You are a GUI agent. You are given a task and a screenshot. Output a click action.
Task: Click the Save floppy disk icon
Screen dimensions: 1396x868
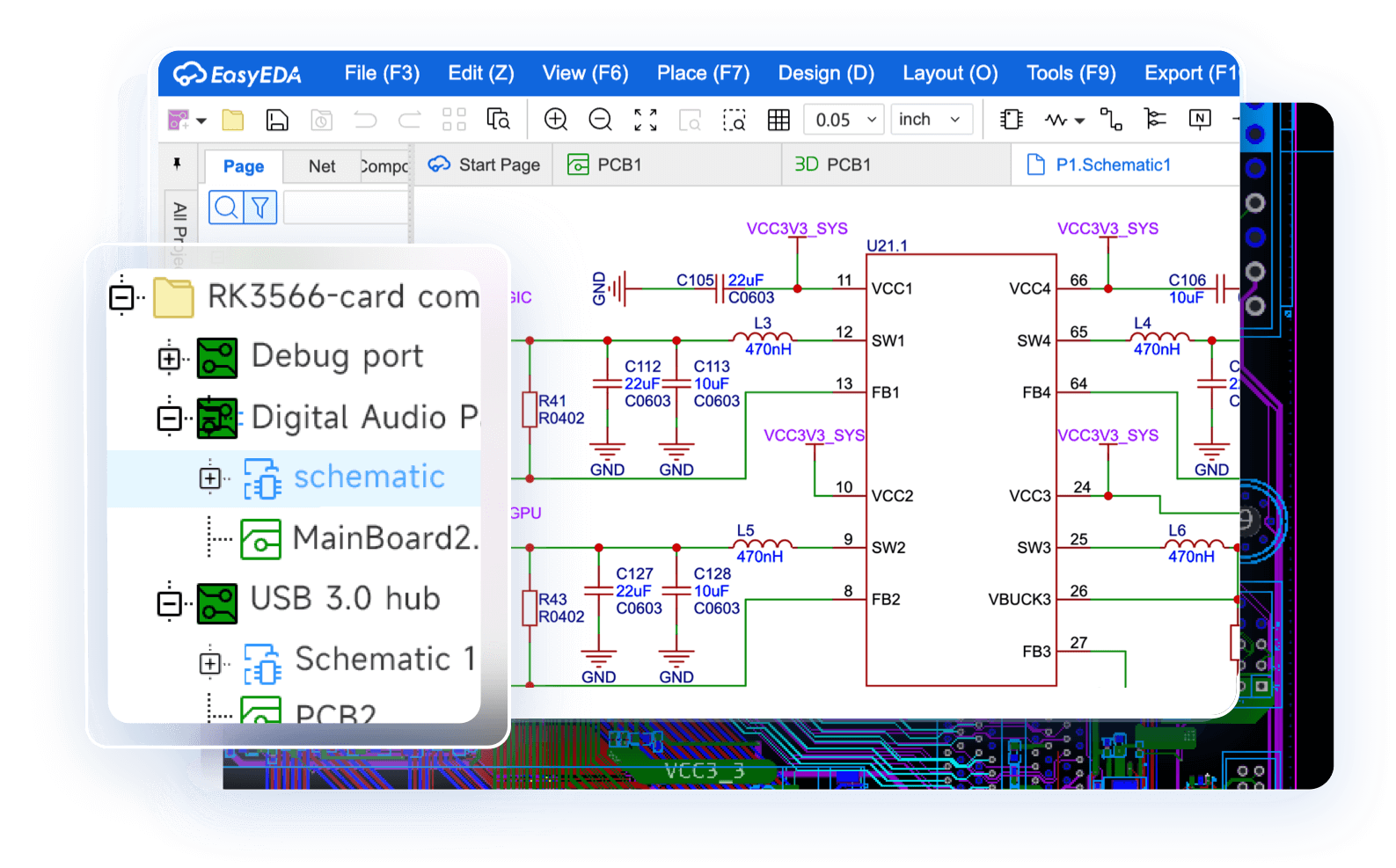(277, 120)
